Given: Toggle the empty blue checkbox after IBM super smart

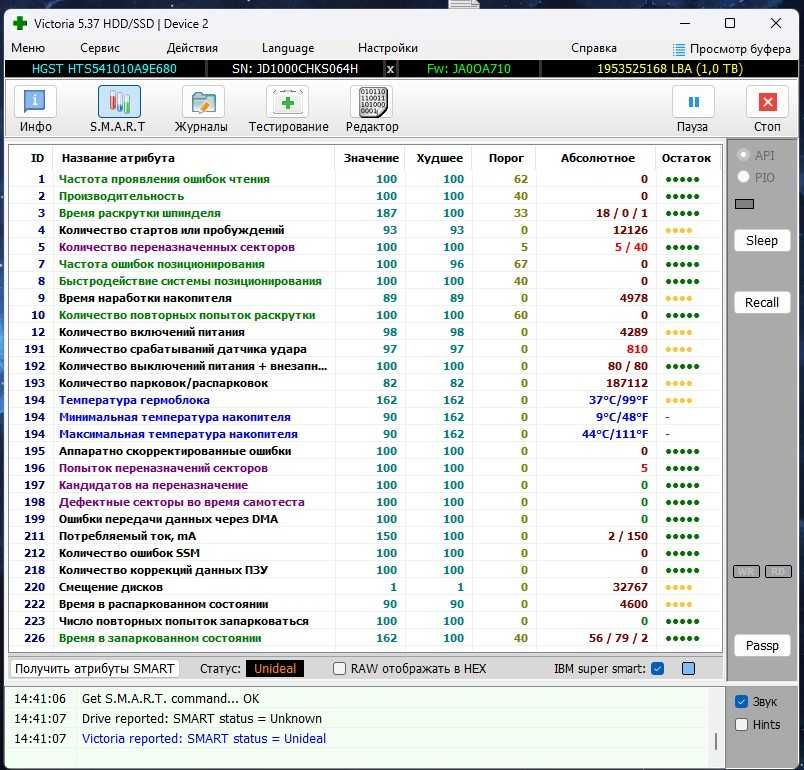Looking at the screenshot, I should point(688,668).
